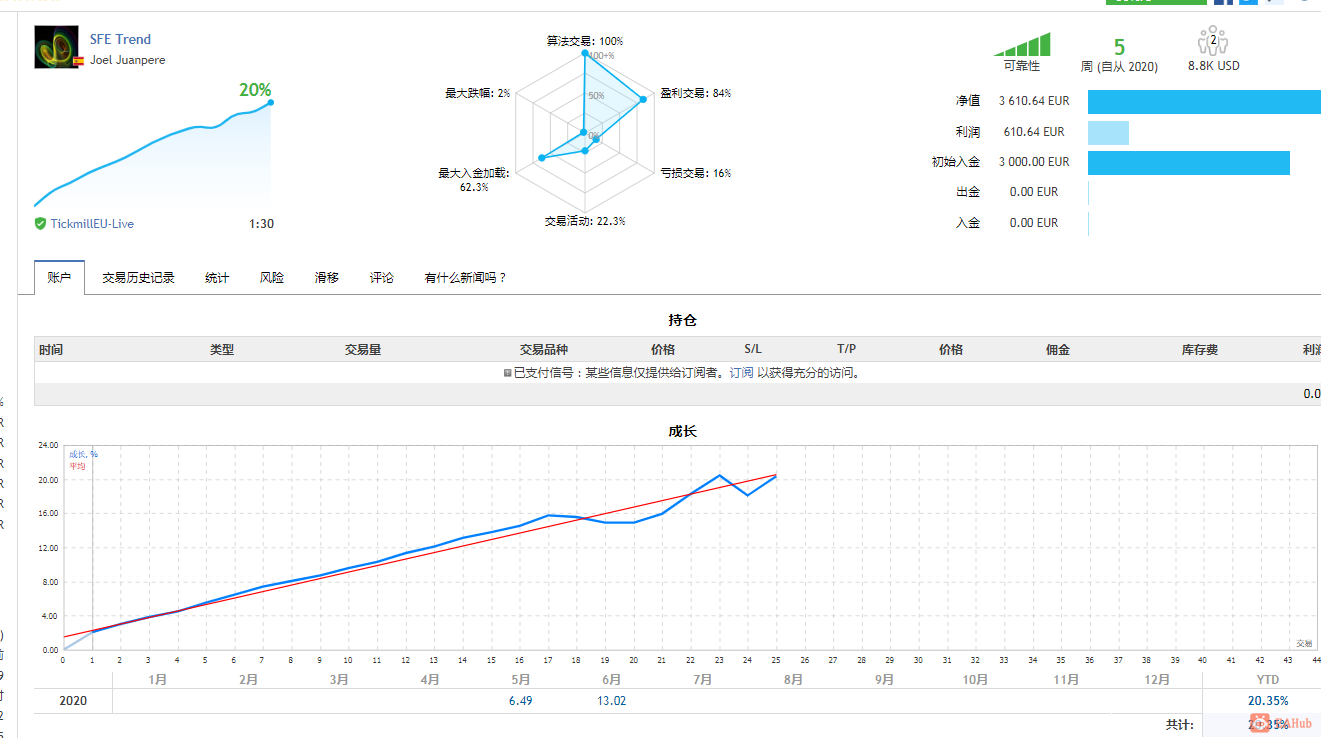Click the 库存费 column header
Image resolution: width=1321 pixels, height=738 pixels.
[1199, 350]
